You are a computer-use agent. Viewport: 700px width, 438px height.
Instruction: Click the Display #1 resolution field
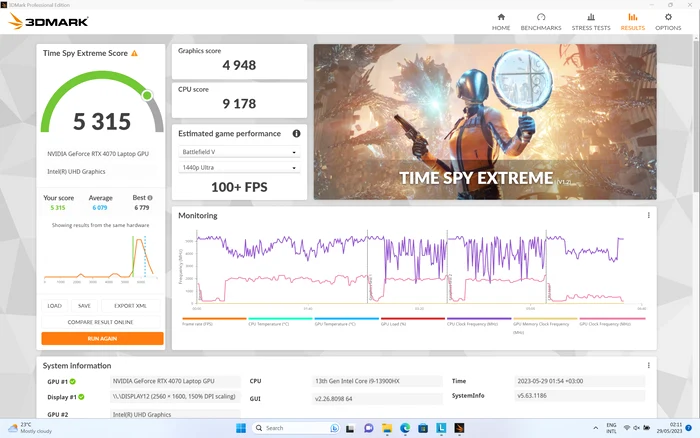pyautogui.click(x=175, y=396)
